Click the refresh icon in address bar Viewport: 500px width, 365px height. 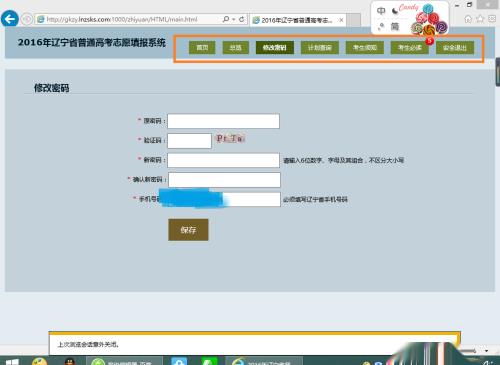242,19
